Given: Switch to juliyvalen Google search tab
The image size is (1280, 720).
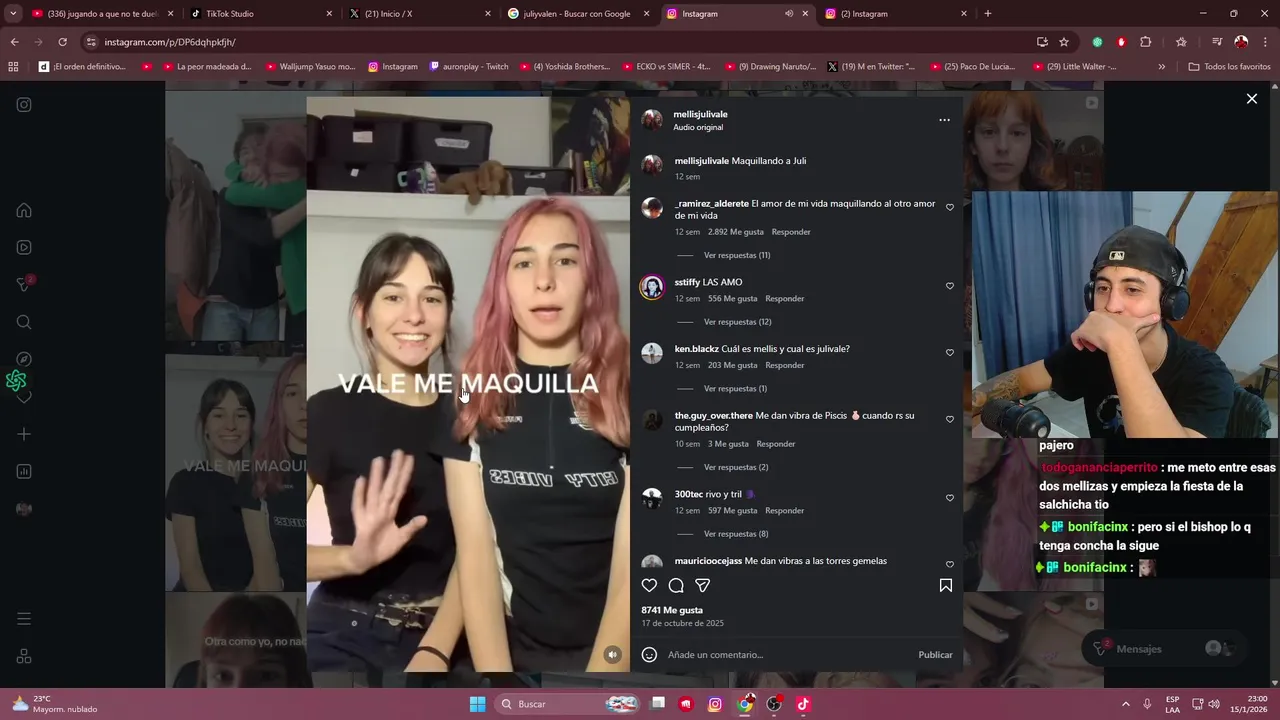Looking at the screenshot, I should (x=578, y=14).
